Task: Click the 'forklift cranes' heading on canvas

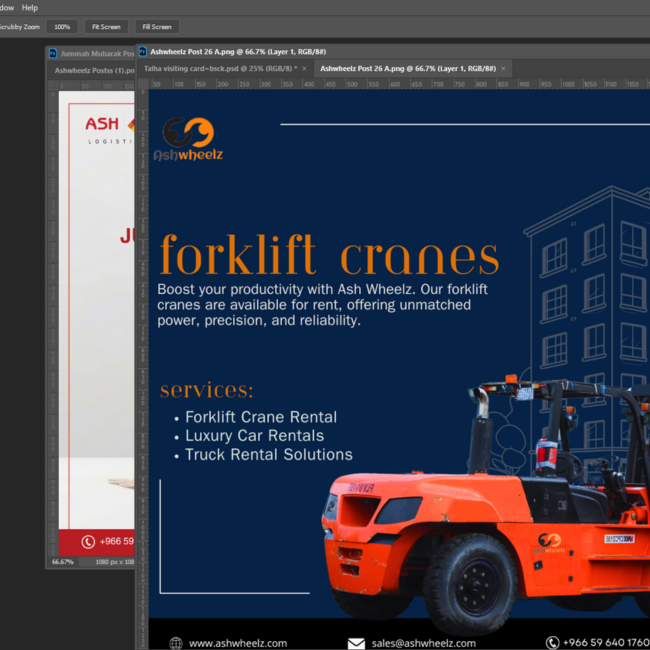Action: 330,255
